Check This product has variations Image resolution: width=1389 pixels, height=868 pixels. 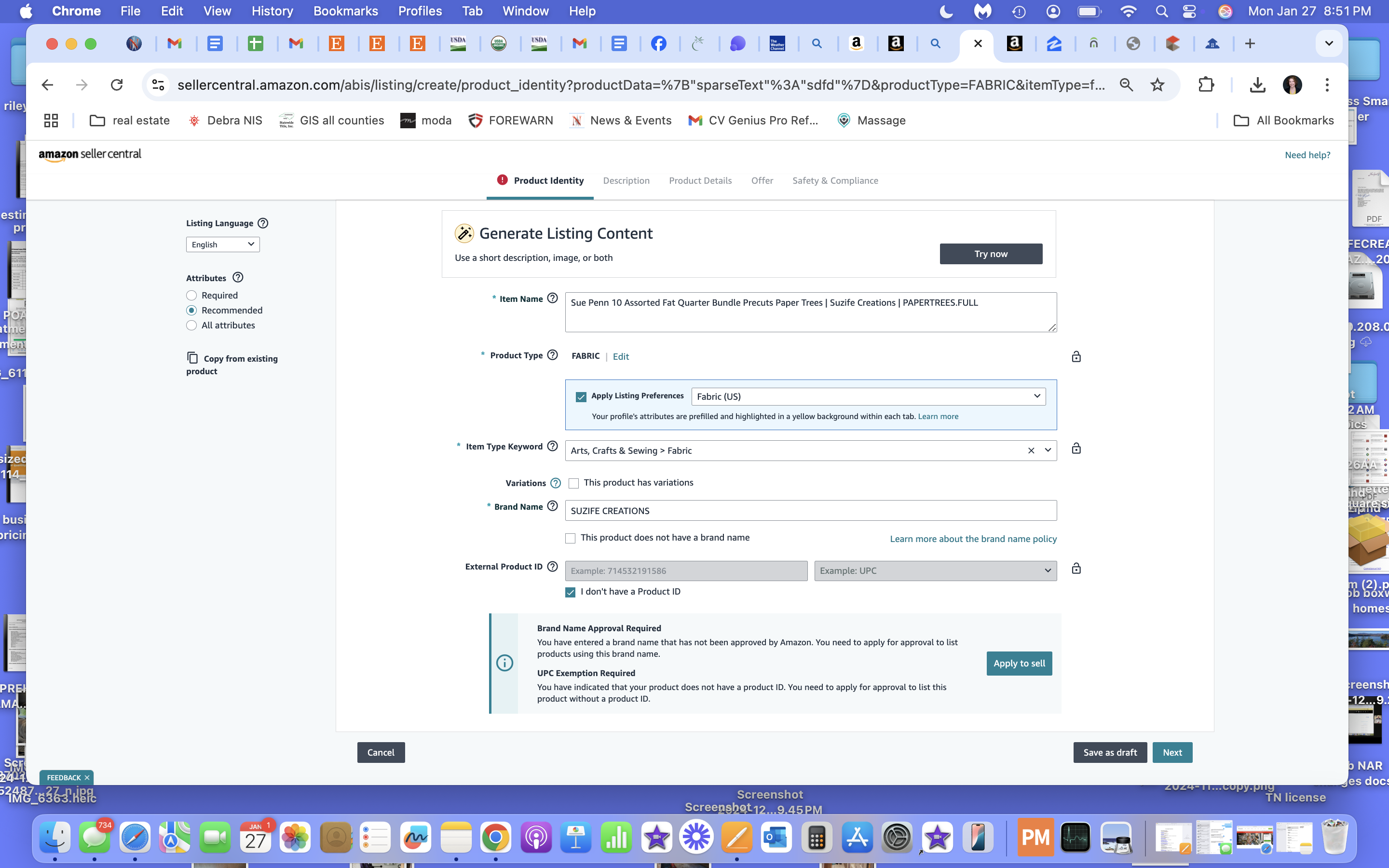click(573, 483)
